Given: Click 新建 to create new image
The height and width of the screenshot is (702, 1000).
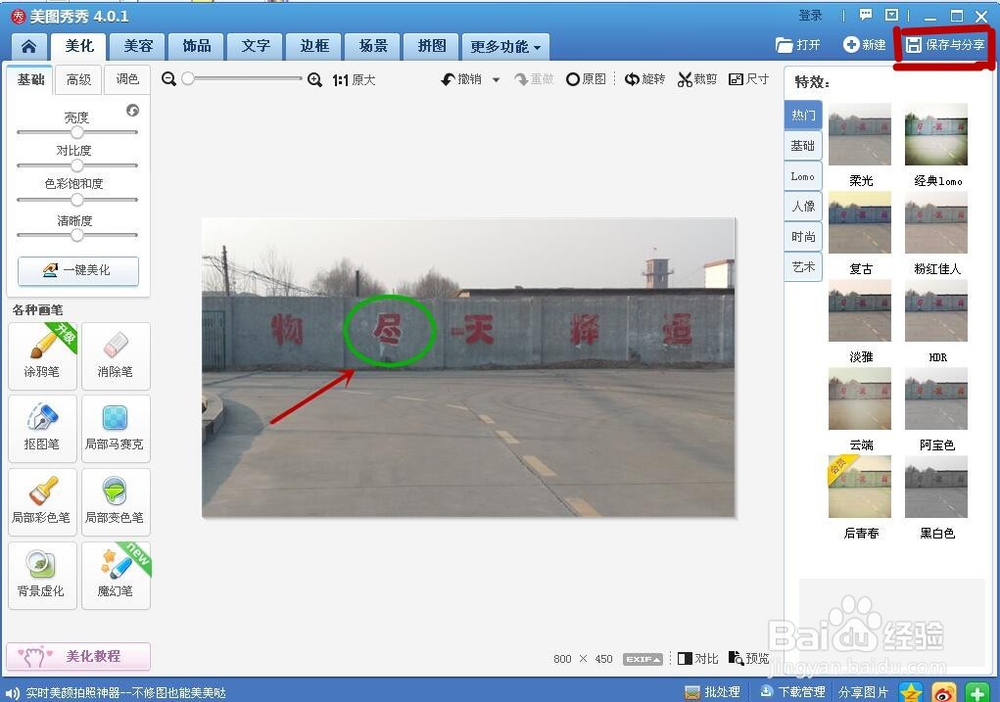Looking at the screenshot, I should 864,45.
